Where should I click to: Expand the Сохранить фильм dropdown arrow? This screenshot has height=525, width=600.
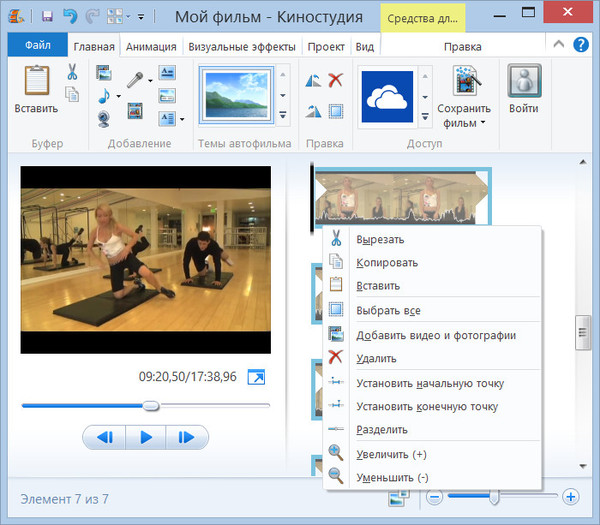click(x=482, y=124)
